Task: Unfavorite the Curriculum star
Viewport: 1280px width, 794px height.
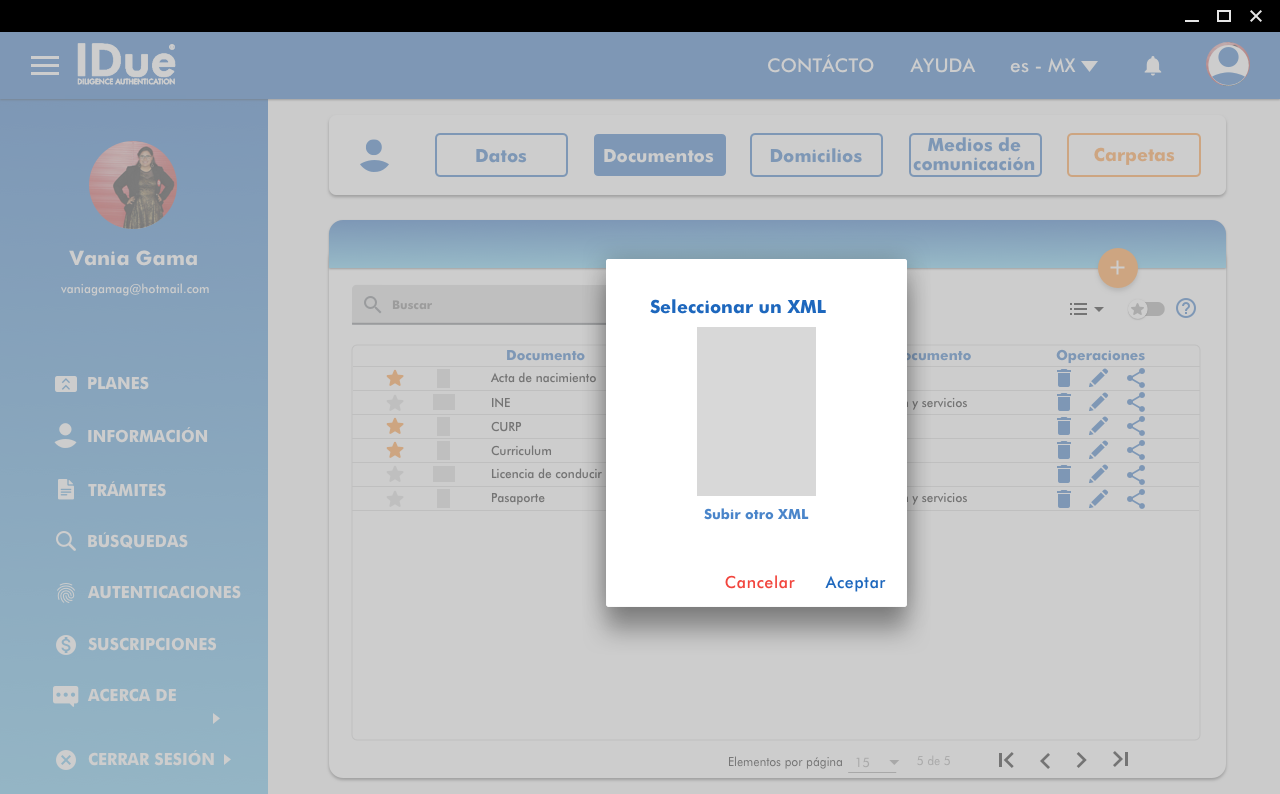Action: point(395,450)
